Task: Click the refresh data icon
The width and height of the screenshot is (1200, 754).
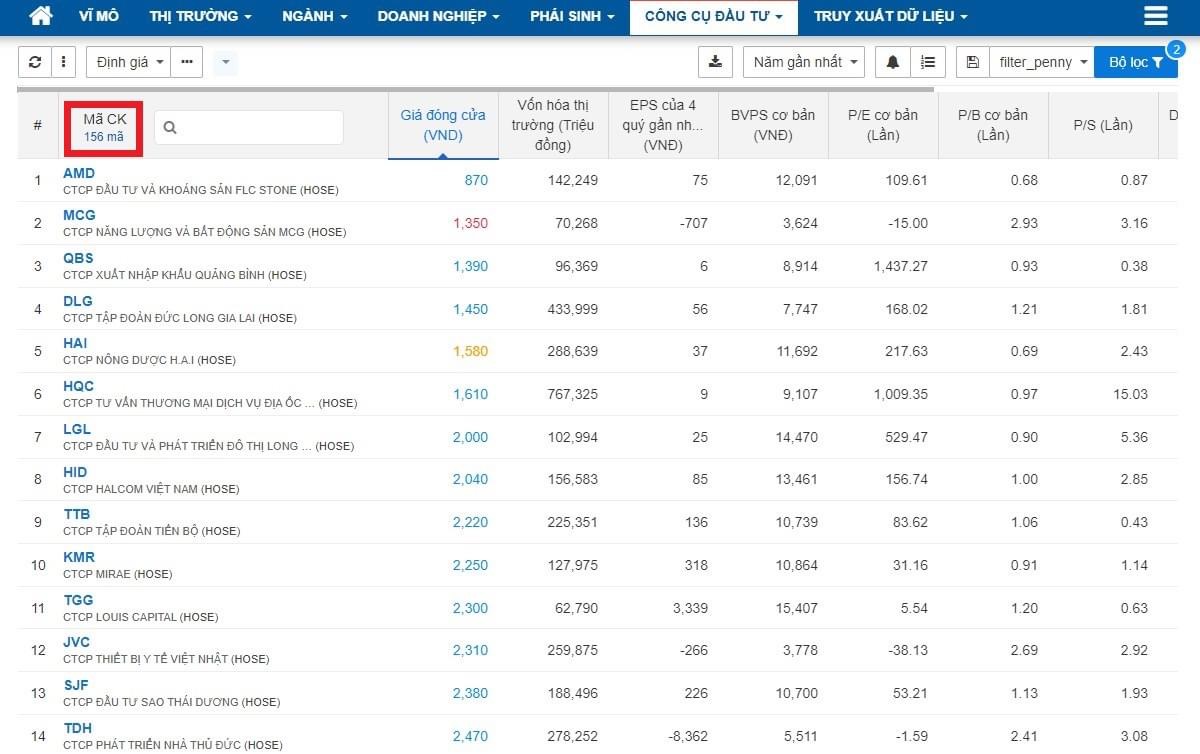Action: pyautogui.click(x=35, y=62)
